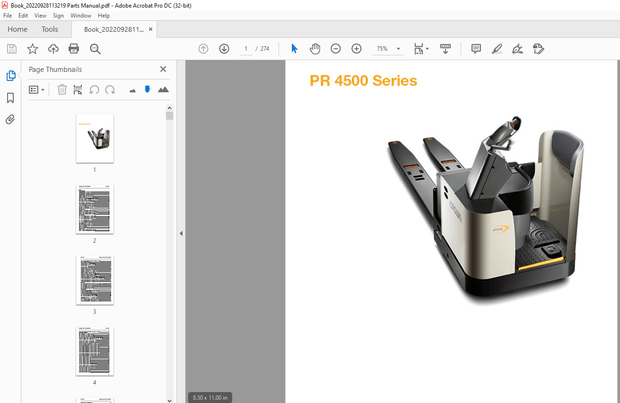Choose the Selection arrow tool
Screen dimensions: 620x403
coord(294,49)
